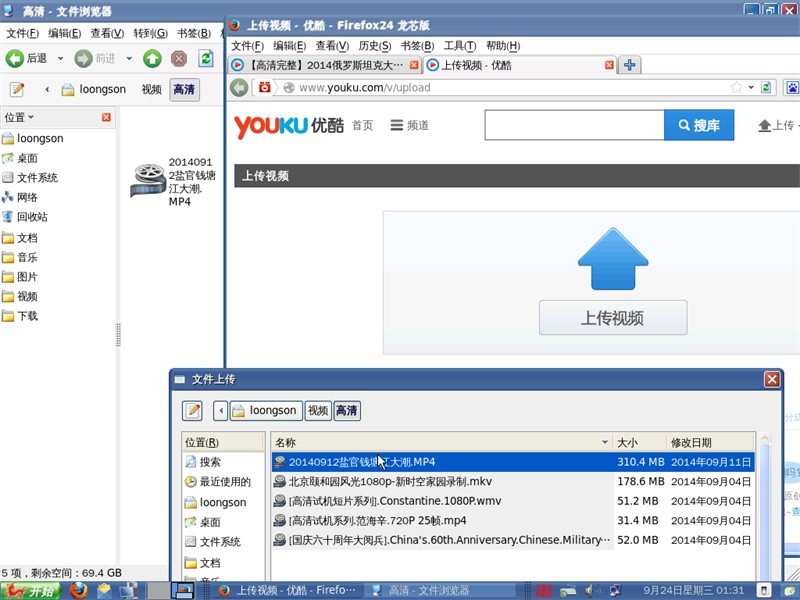
Task: Click the left path scroll arrow in upload dialog
Action: pos(220,411)
